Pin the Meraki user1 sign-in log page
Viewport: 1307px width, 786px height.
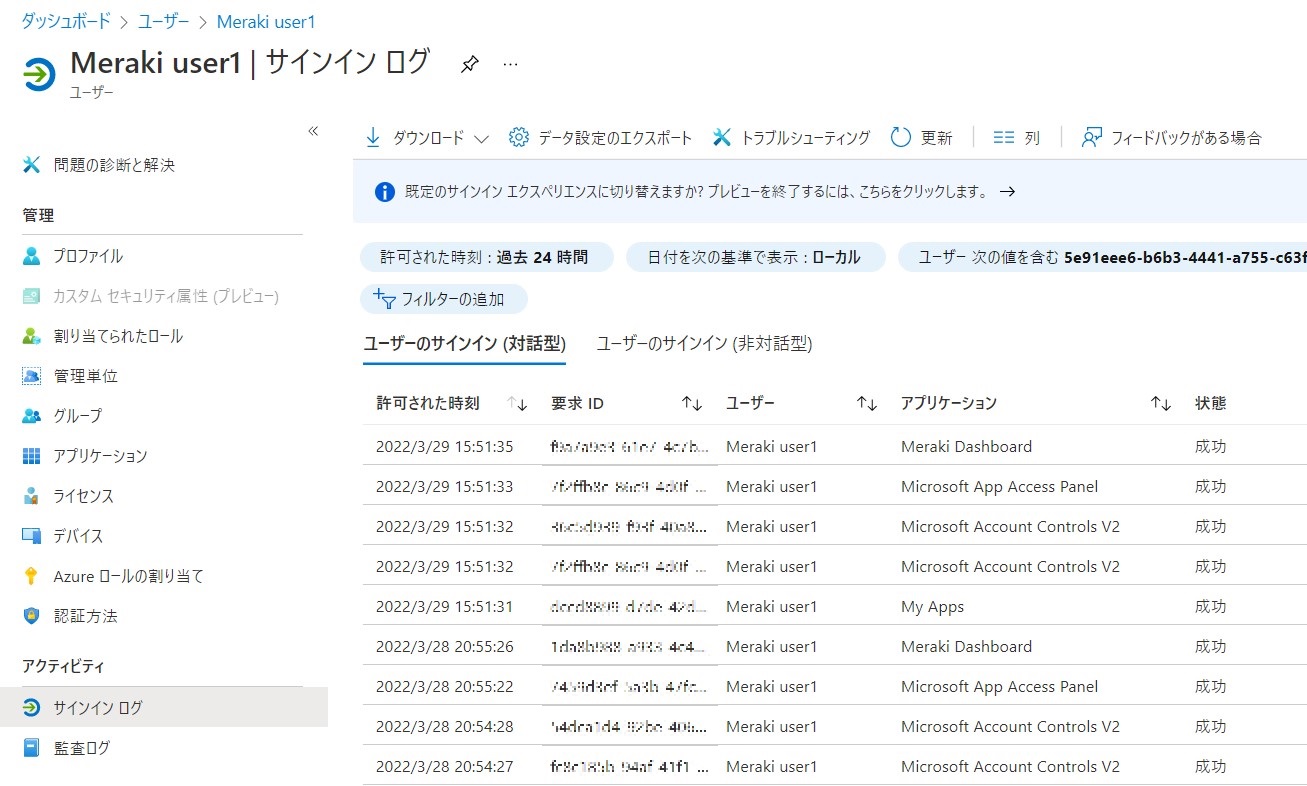tap(469, 64)
